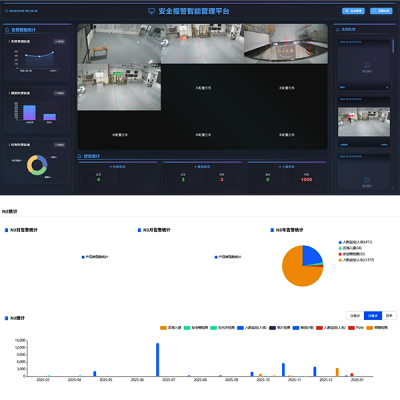Click the empty-image placeholder icon in the third alert card
400x400 pixels.
[367, 180]
